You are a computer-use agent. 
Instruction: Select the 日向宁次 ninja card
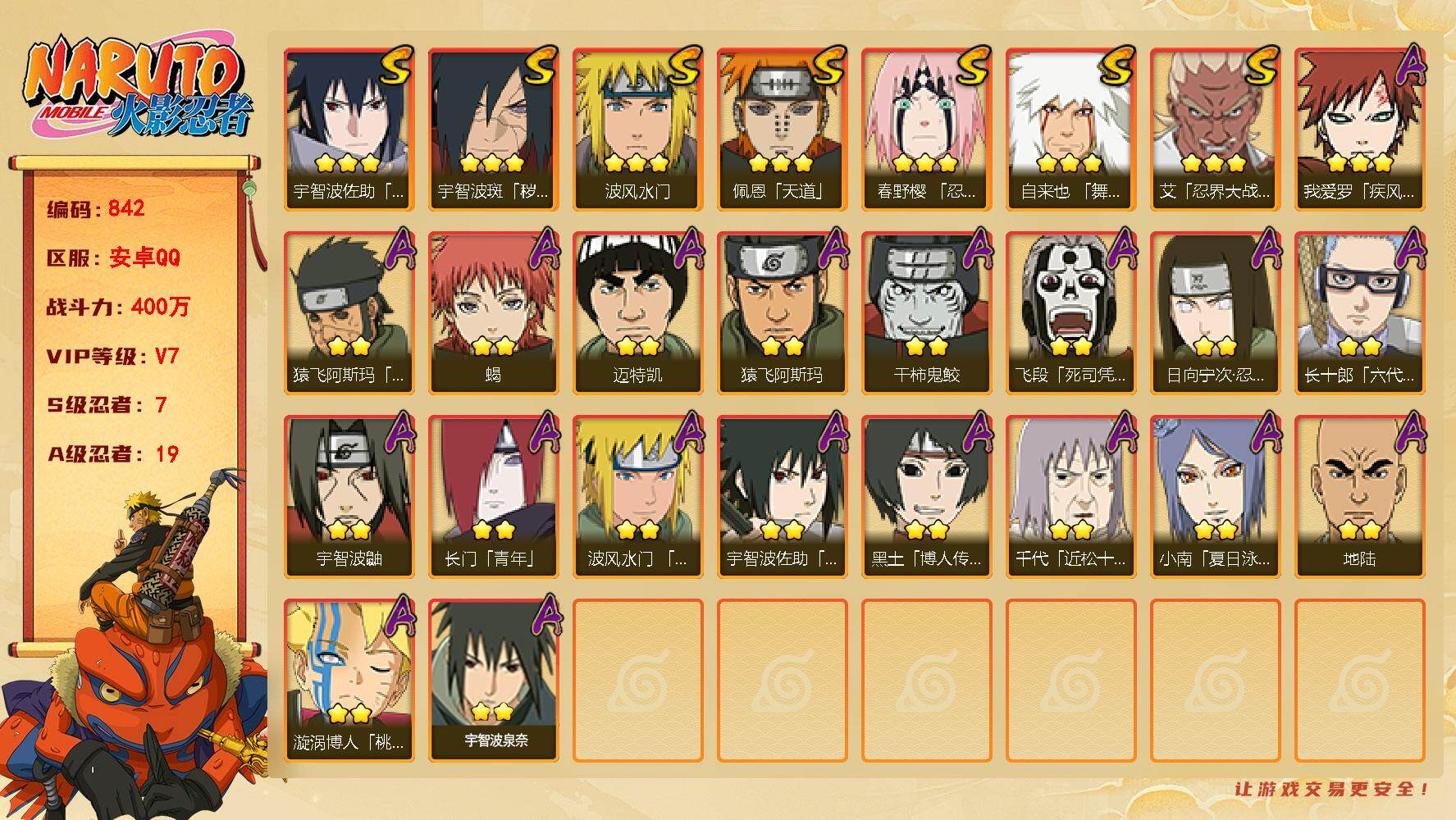click(1215, 313)
